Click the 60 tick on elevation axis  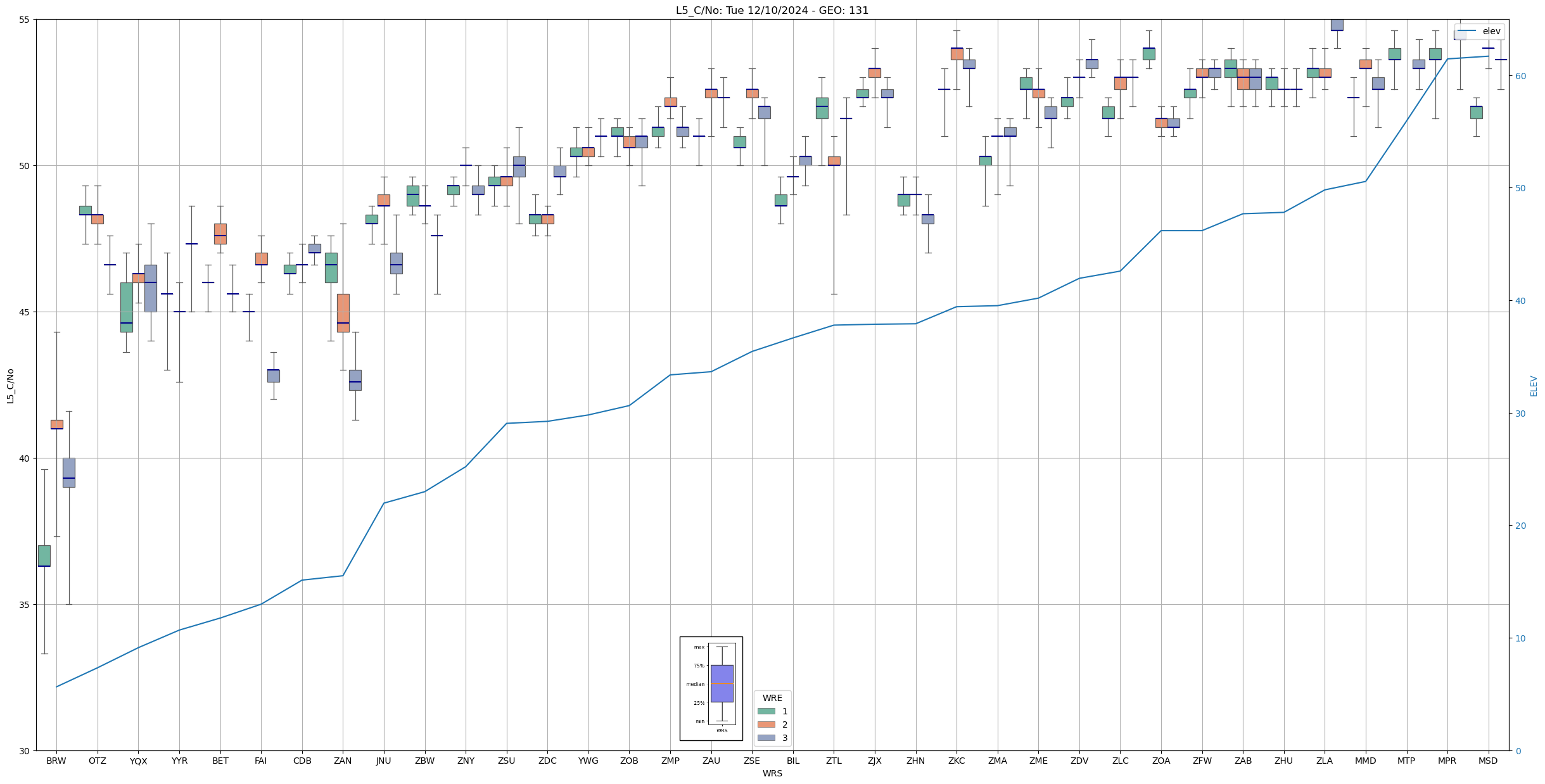click(1520, 76)
